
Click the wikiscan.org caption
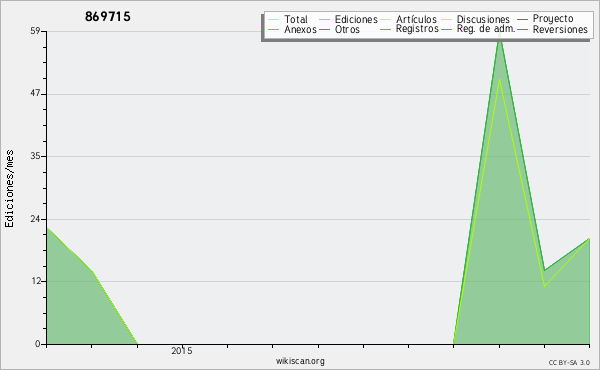[x=300, y=361]
